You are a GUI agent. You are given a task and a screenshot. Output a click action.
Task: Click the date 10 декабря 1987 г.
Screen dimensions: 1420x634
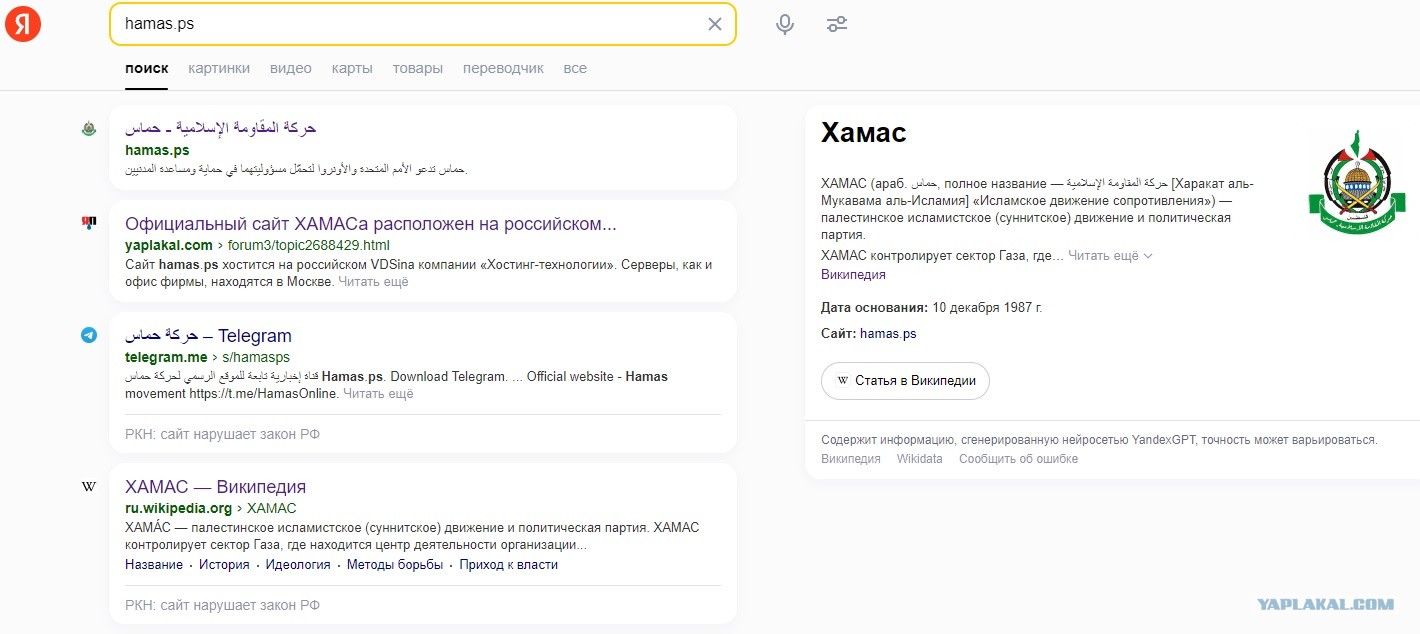pos(987,307)
